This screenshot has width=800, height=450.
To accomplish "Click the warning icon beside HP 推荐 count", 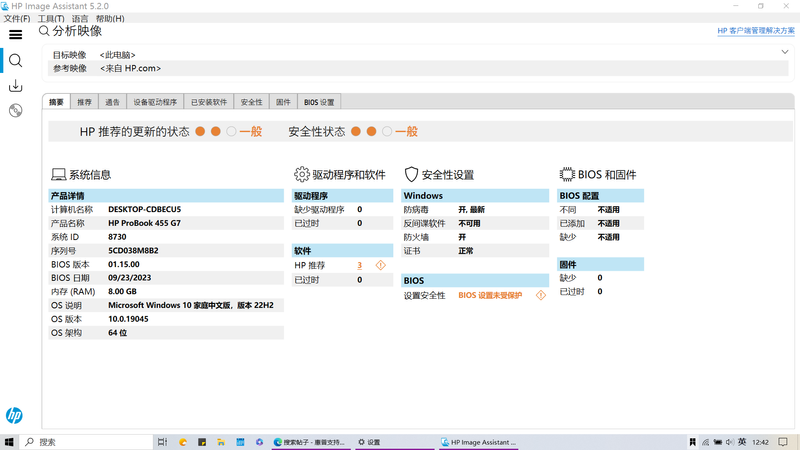I will point(380,265).
